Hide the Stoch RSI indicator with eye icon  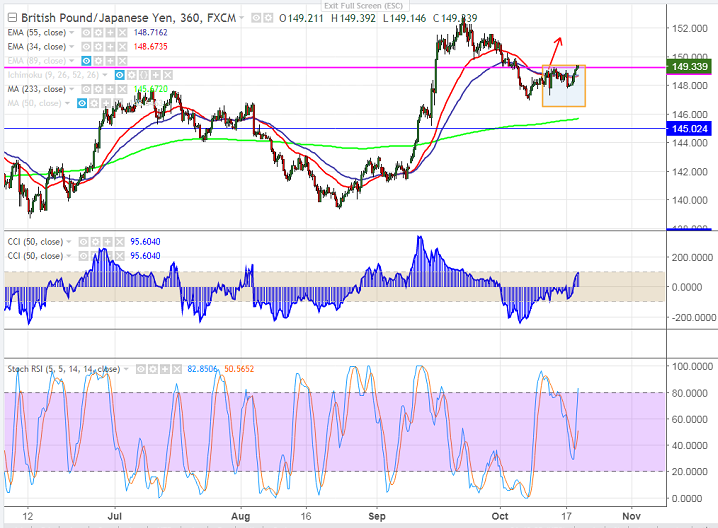(141, 369)
